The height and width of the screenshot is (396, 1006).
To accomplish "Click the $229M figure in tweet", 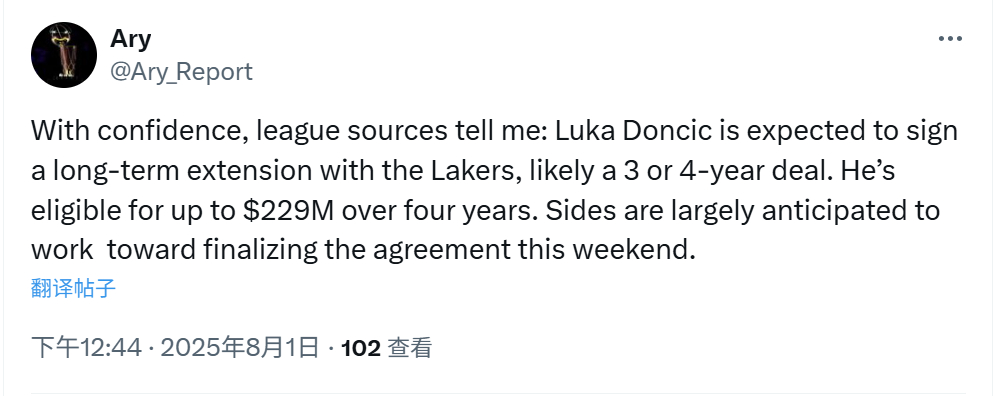I will (x=288, y=211).
